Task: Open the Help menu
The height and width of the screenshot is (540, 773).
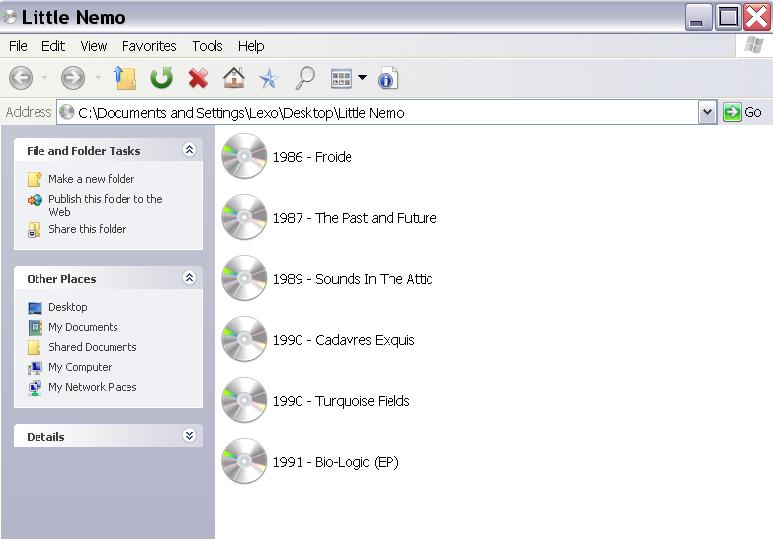Action: [251, 46]
